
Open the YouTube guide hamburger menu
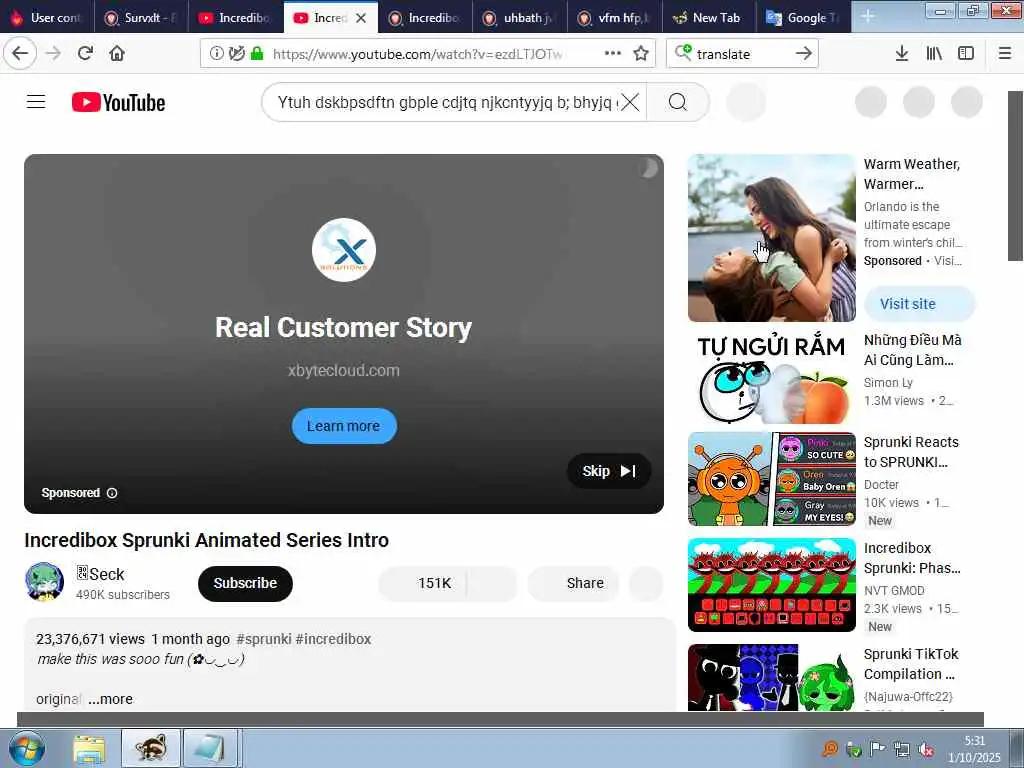pos(36,102)
